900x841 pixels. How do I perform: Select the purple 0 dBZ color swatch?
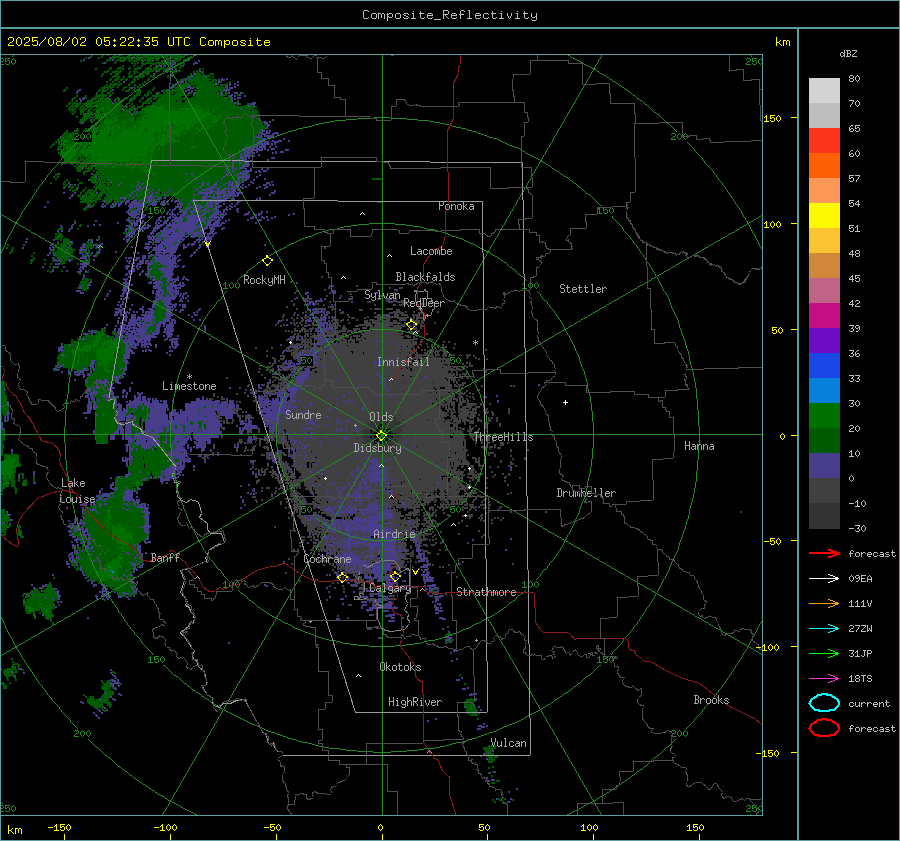point(824,466)
